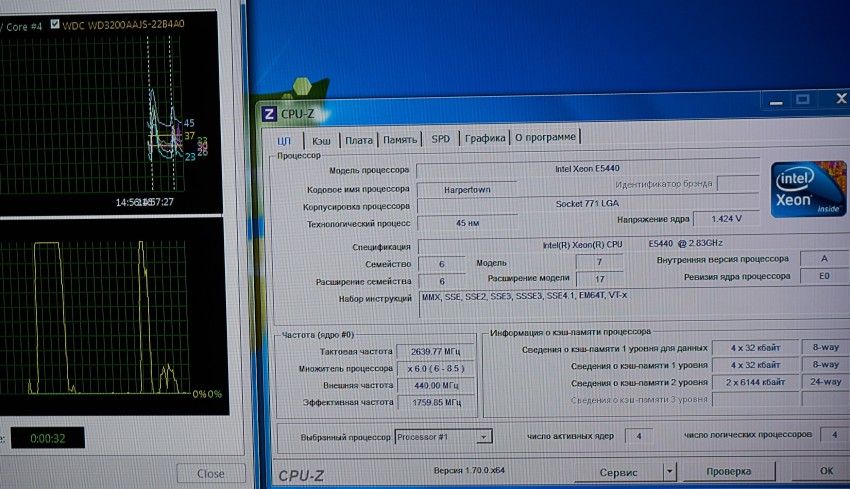Go to the SPD tab

click(440, 139)
